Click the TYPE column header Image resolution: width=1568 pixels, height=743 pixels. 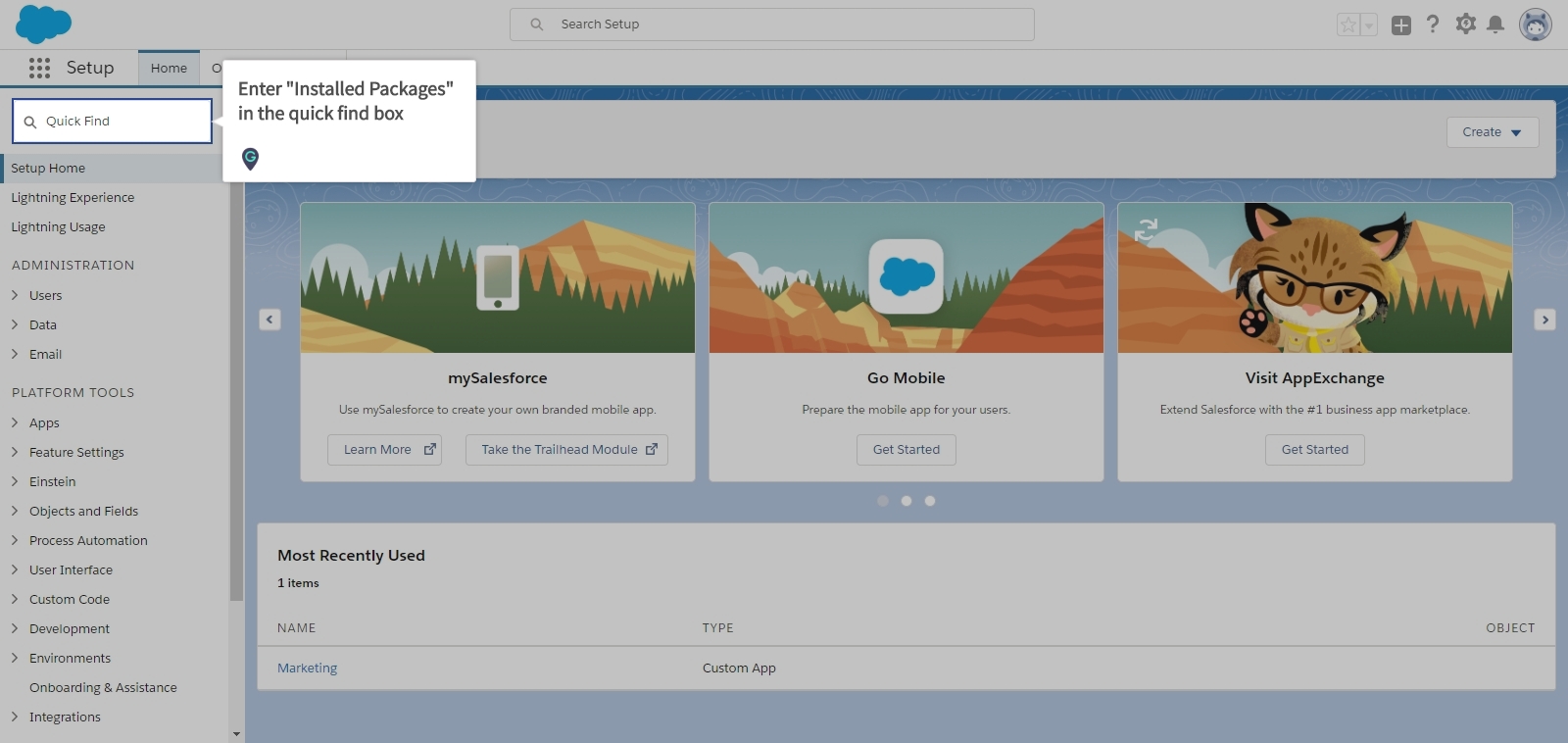(718, 628)
